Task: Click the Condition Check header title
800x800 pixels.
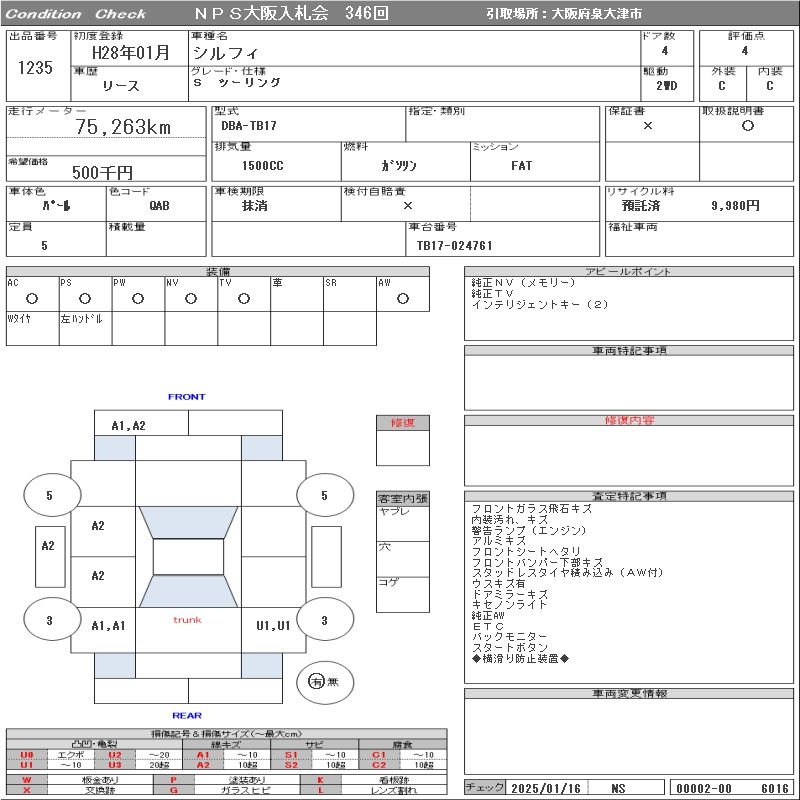Action: [x=76, y=14]
